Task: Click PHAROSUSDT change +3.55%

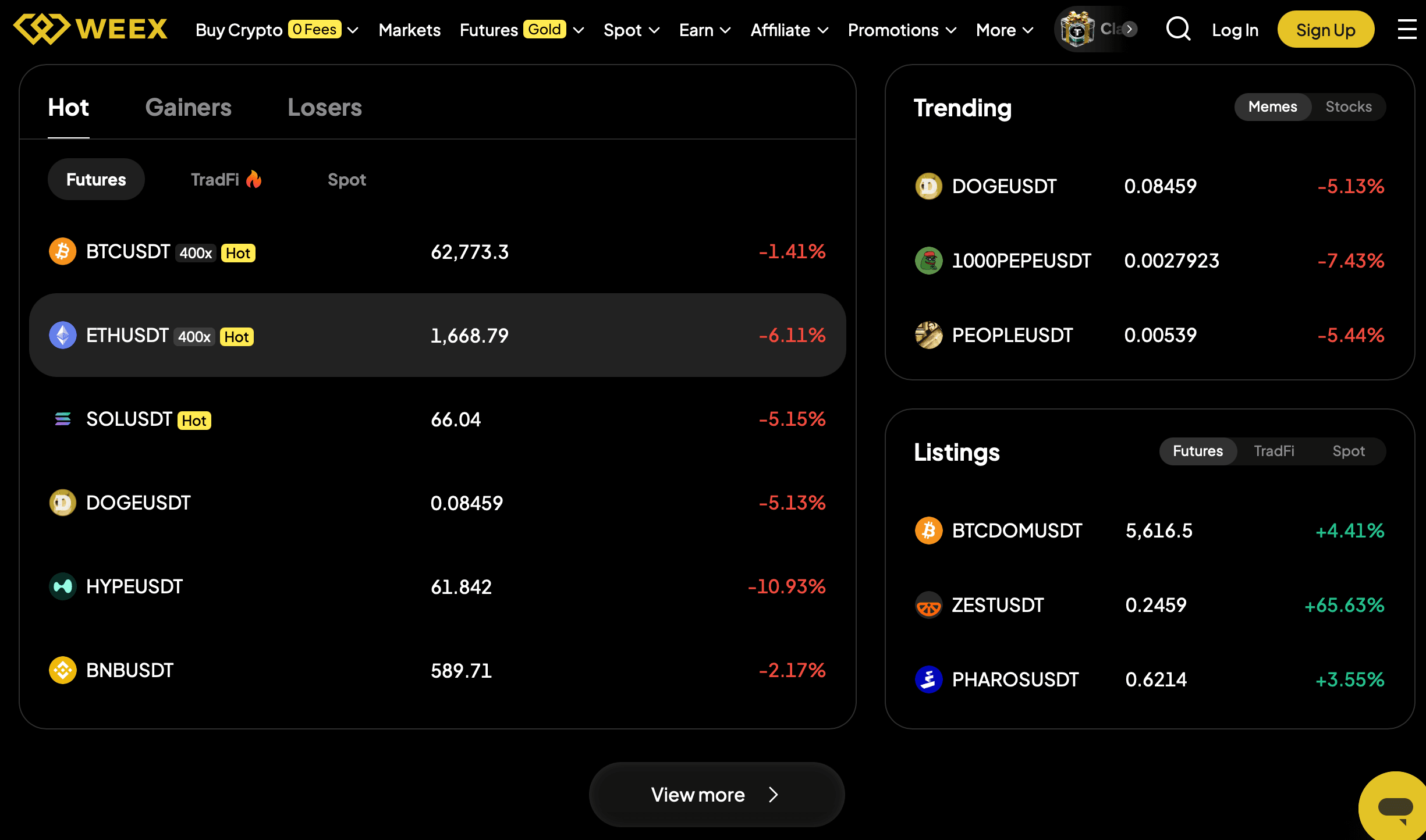Action: [x=1350, y=679]
